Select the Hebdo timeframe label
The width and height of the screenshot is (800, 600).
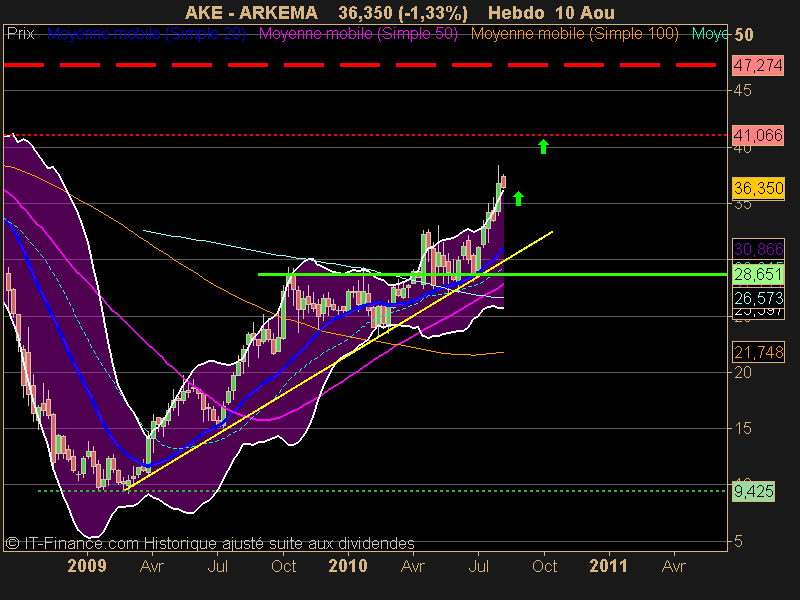(x=514, y=12)
